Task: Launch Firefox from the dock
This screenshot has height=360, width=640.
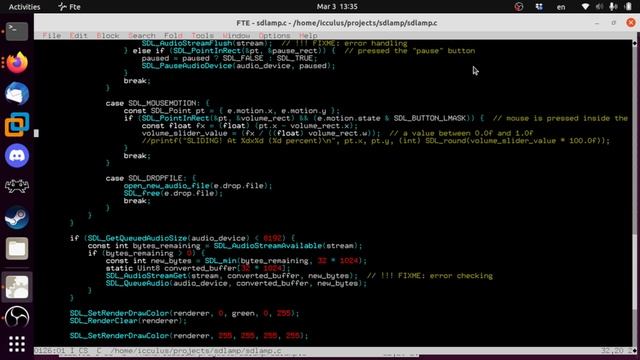Action: point(17,62)
